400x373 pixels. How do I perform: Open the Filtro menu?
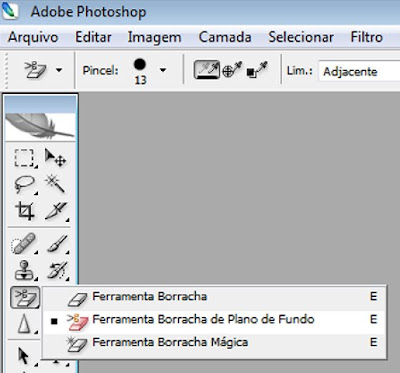click(367, 37)
